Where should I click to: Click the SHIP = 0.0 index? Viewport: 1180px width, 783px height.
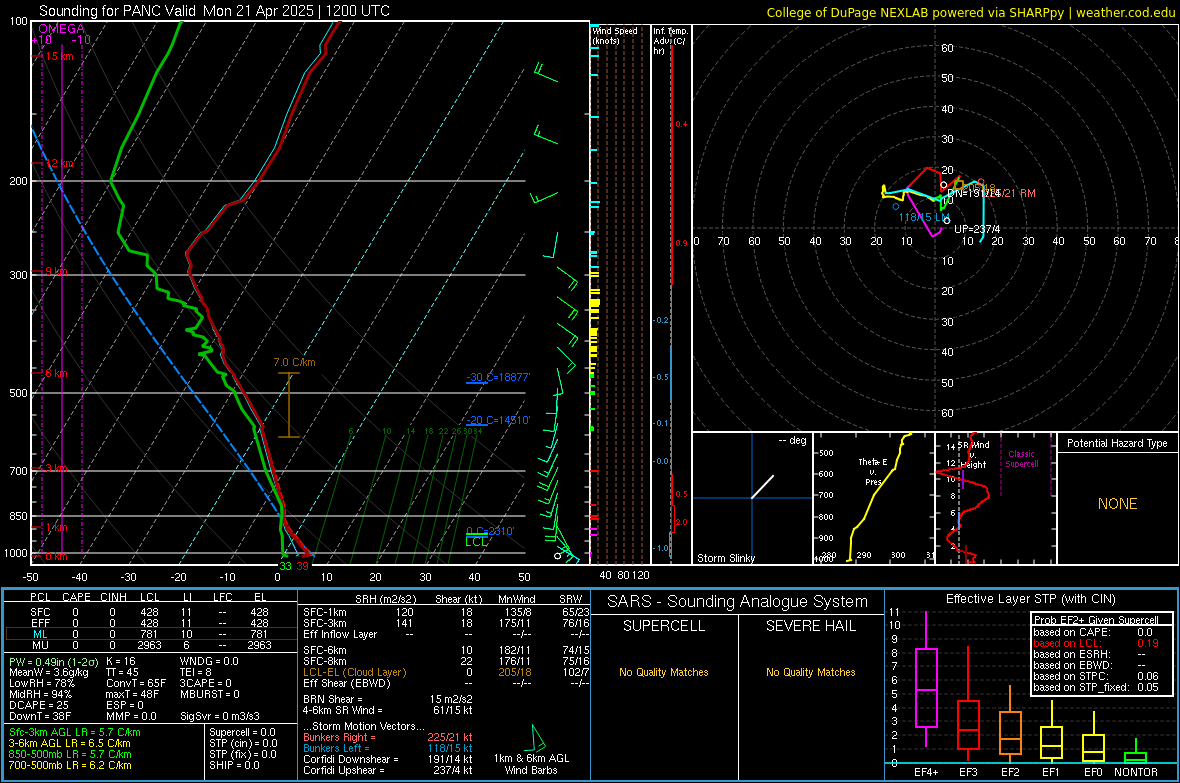click(234, 765)
